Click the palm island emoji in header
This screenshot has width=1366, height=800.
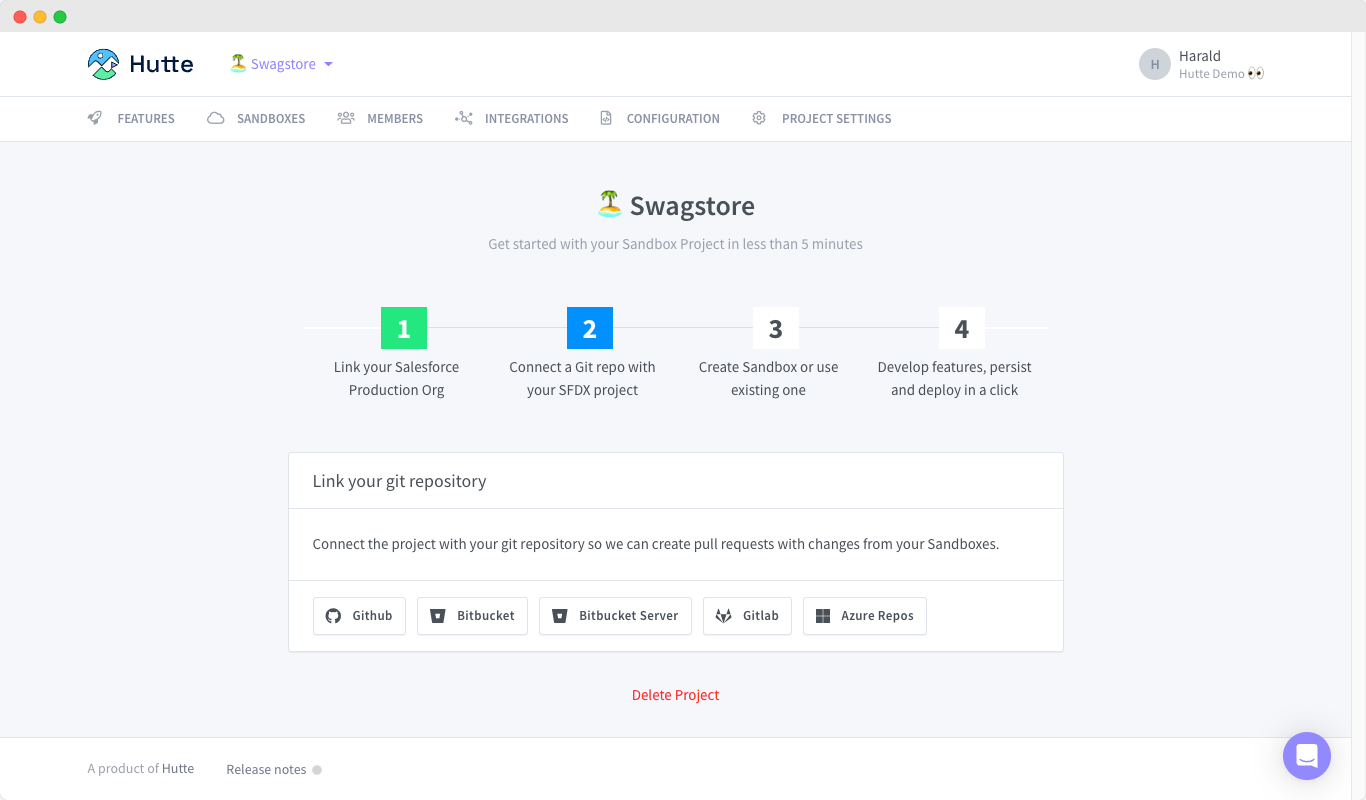click(x=238, y=63)
